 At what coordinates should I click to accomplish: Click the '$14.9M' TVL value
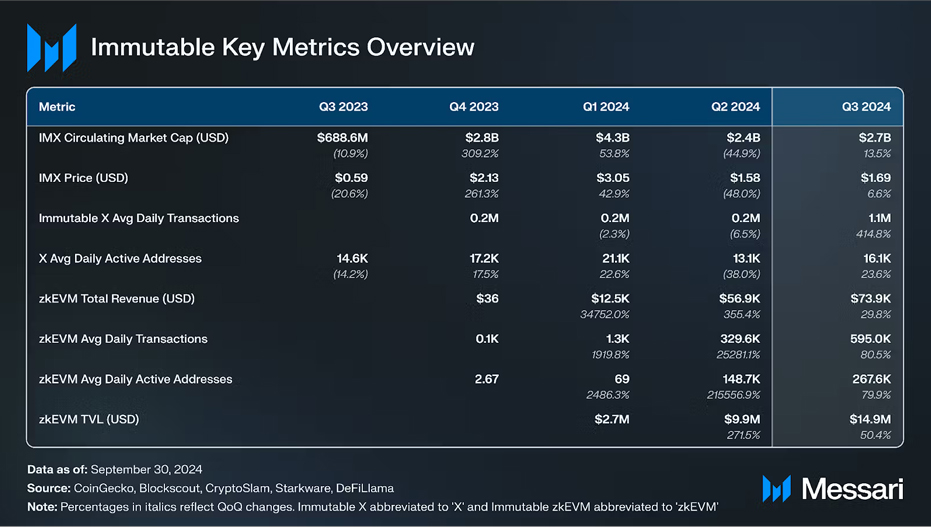click(x=870, y=420)
